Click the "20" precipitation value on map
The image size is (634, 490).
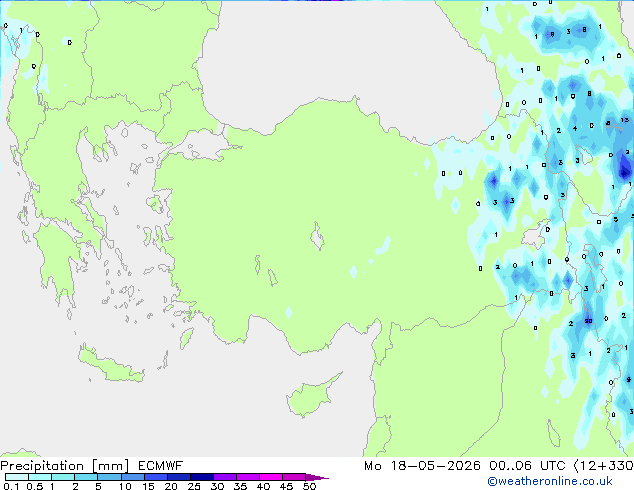coord(588,321)
